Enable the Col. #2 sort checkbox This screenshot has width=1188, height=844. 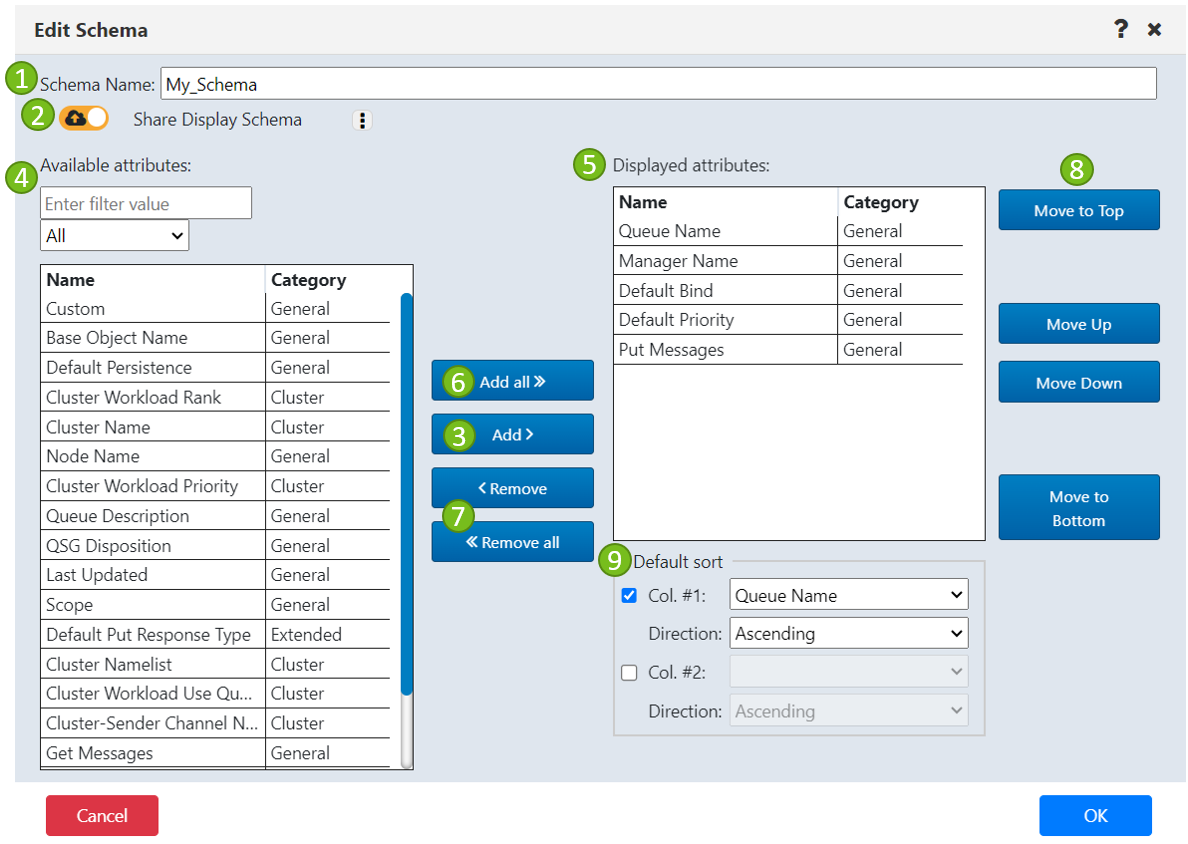click(629, 673)
